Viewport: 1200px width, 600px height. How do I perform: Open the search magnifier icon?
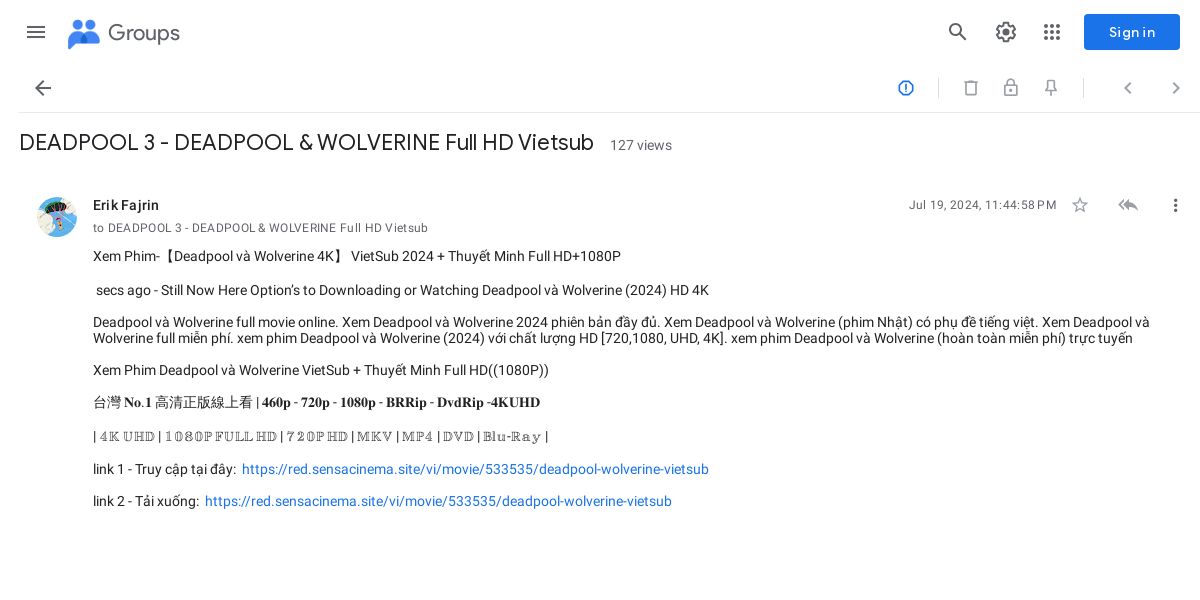(958, 32)
